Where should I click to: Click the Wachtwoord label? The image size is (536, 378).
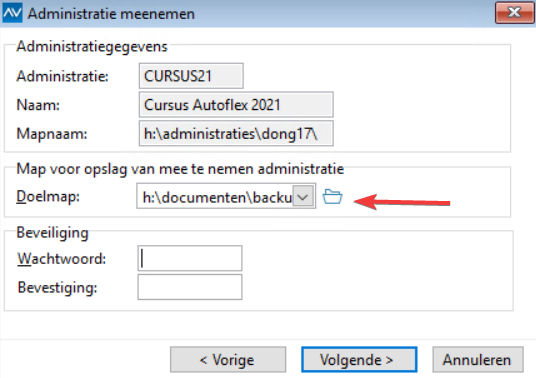62,258
